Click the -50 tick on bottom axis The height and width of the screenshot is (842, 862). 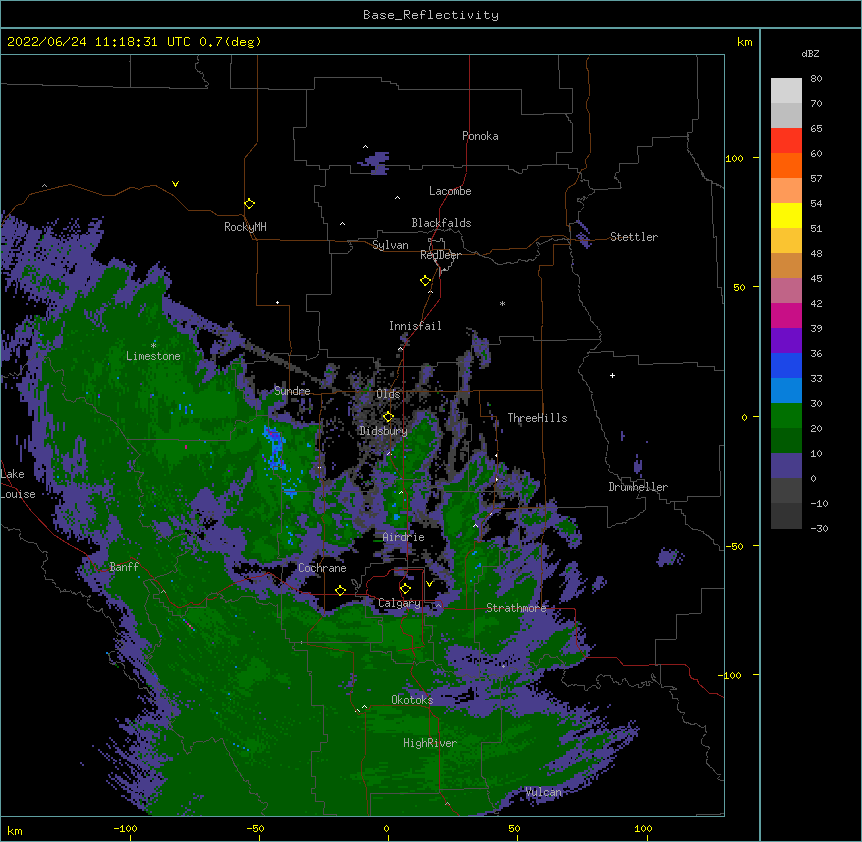click(x=255, y=828)
